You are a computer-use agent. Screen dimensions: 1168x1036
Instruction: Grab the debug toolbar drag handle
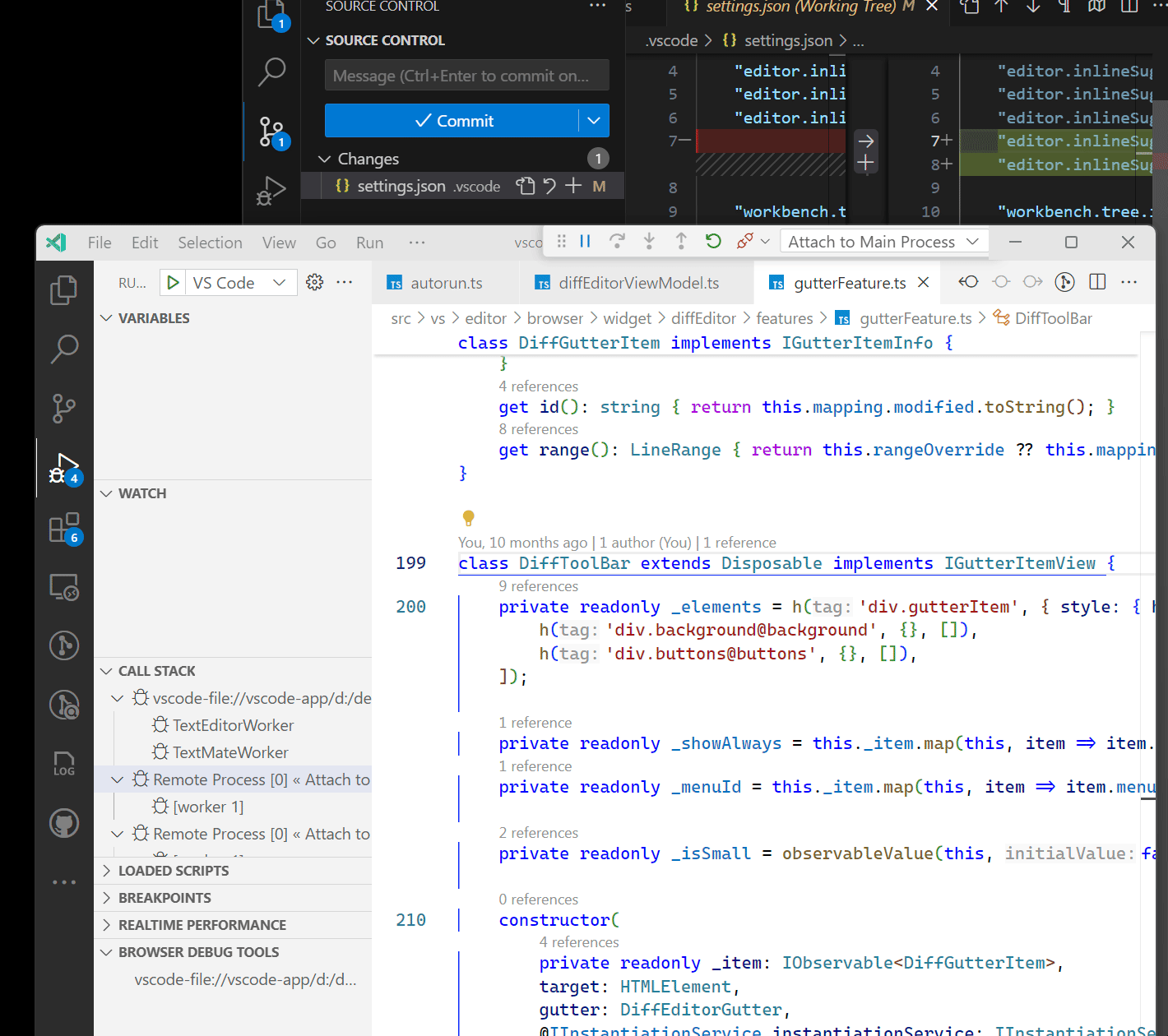click(x=562, y=241)
